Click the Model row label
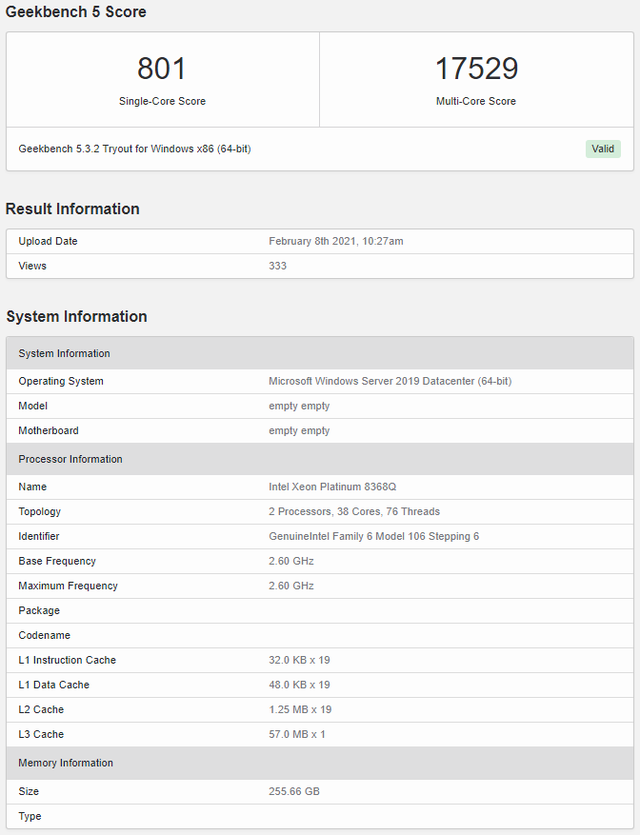This screenshot has height=835, width=640. tap(33, 406)
